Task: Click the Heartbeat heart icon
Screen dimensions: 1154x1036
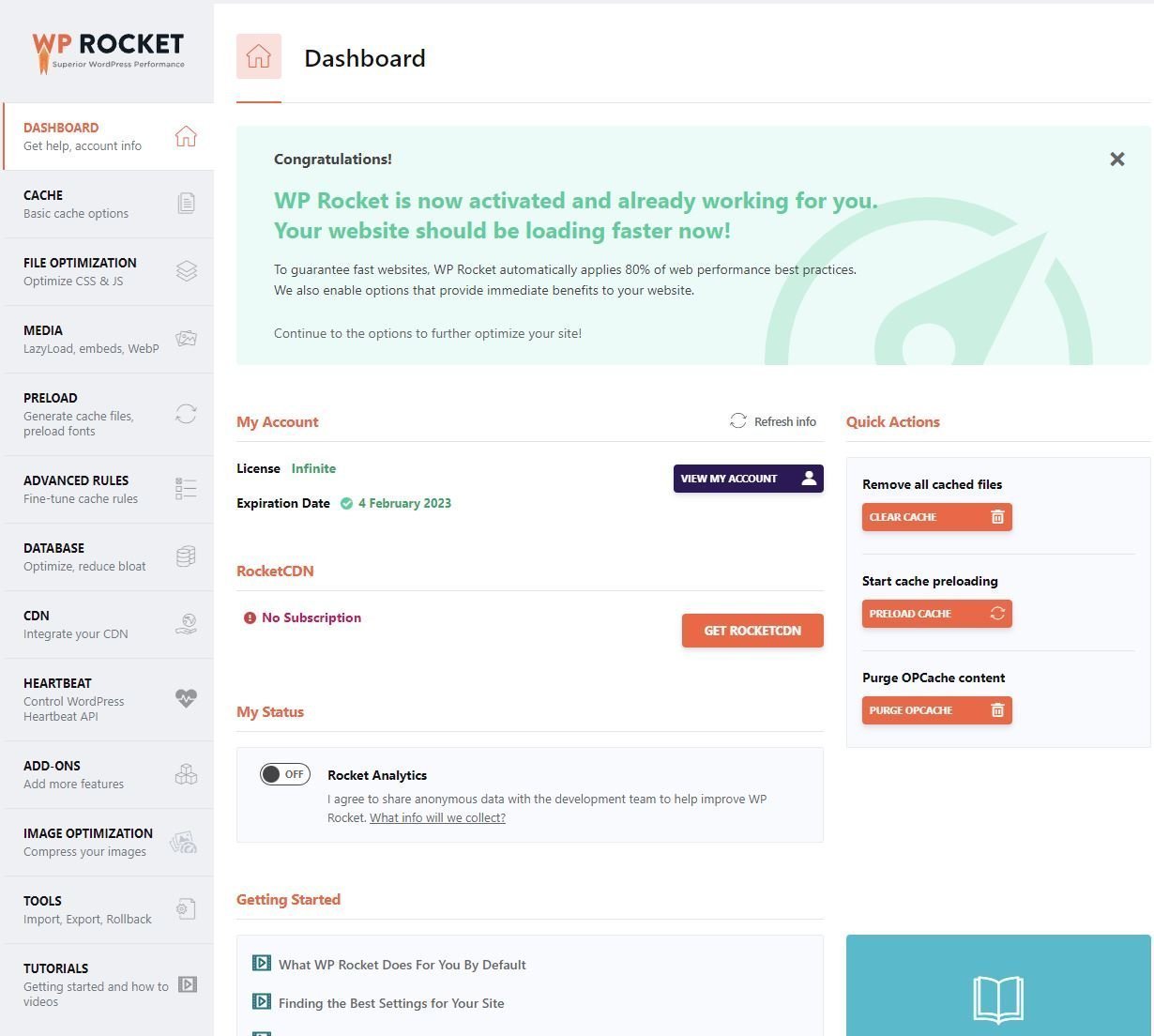Action: pyautogui.click(x=186, y=698)
